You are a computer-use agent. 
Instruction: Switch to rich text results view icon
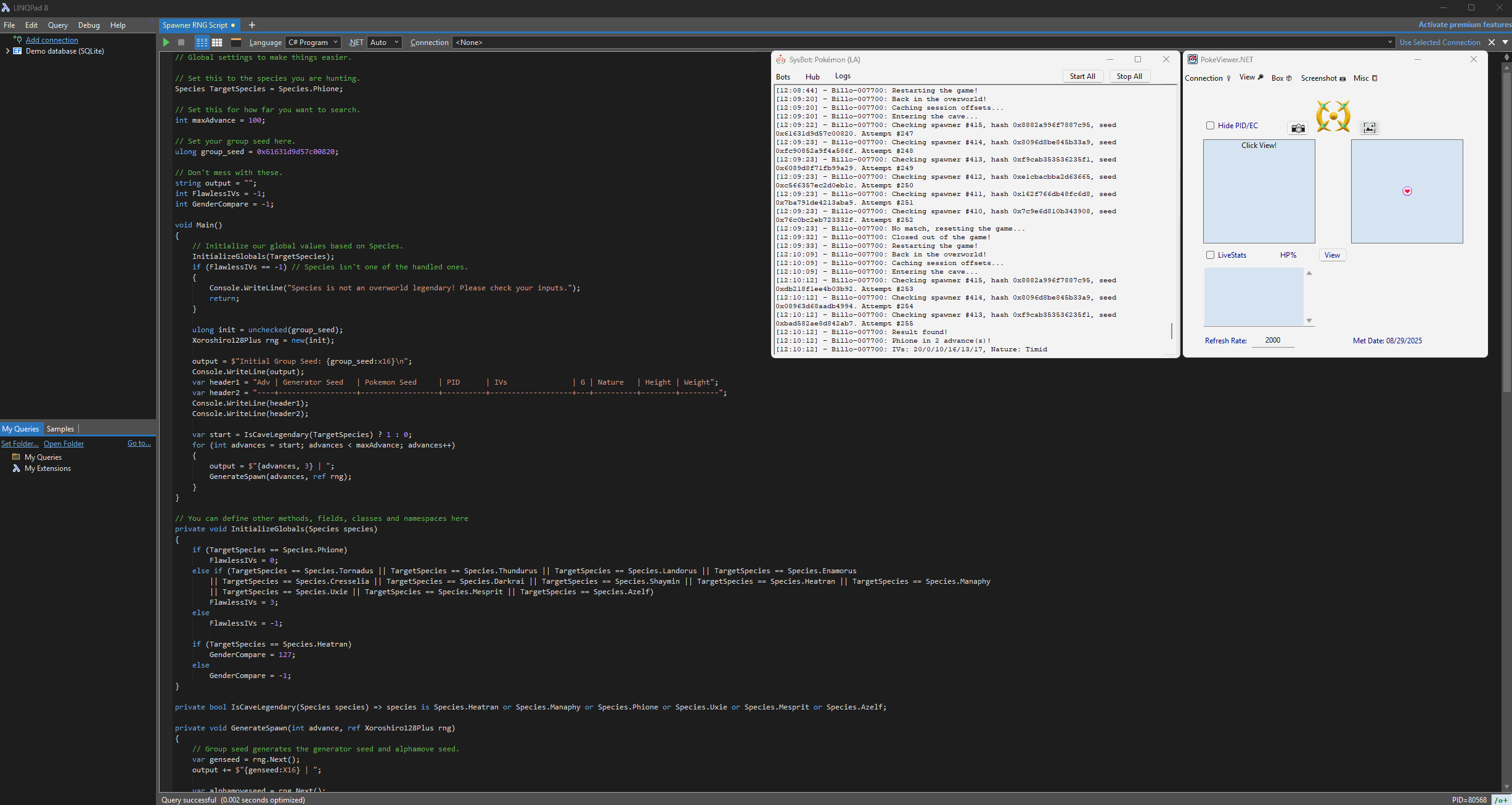click(x=202, y=42)
